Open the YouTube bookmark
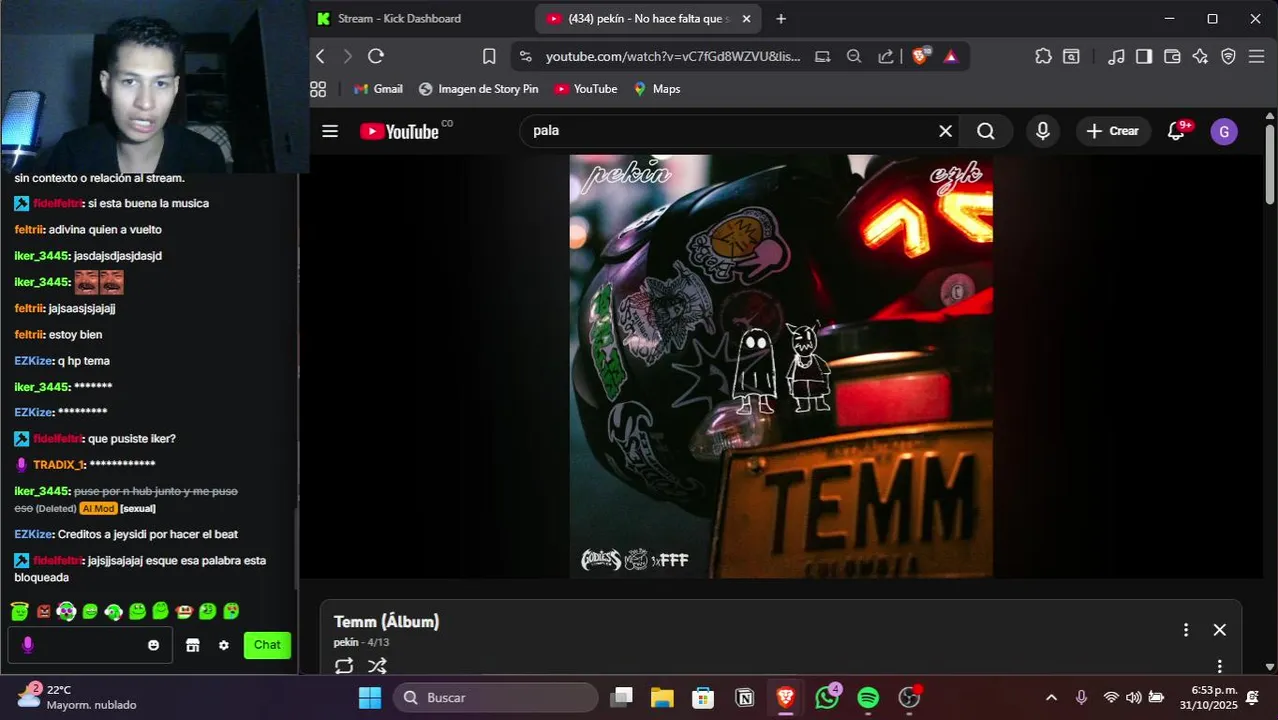The image size is (1278, 720). pos(586,89)
